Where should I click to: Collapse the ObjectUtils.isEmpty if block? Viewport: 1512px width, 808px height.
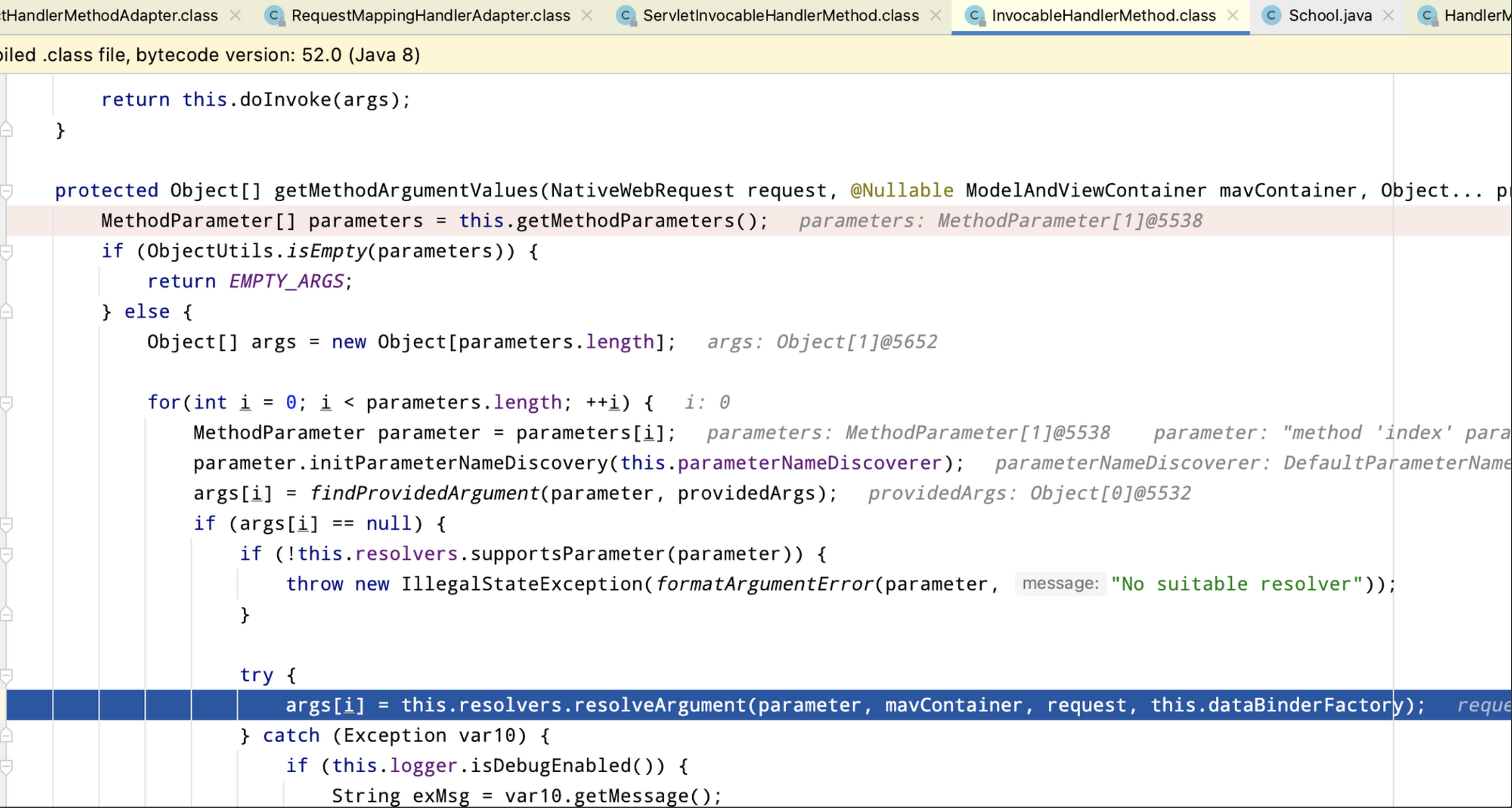(x=7, y=251)
